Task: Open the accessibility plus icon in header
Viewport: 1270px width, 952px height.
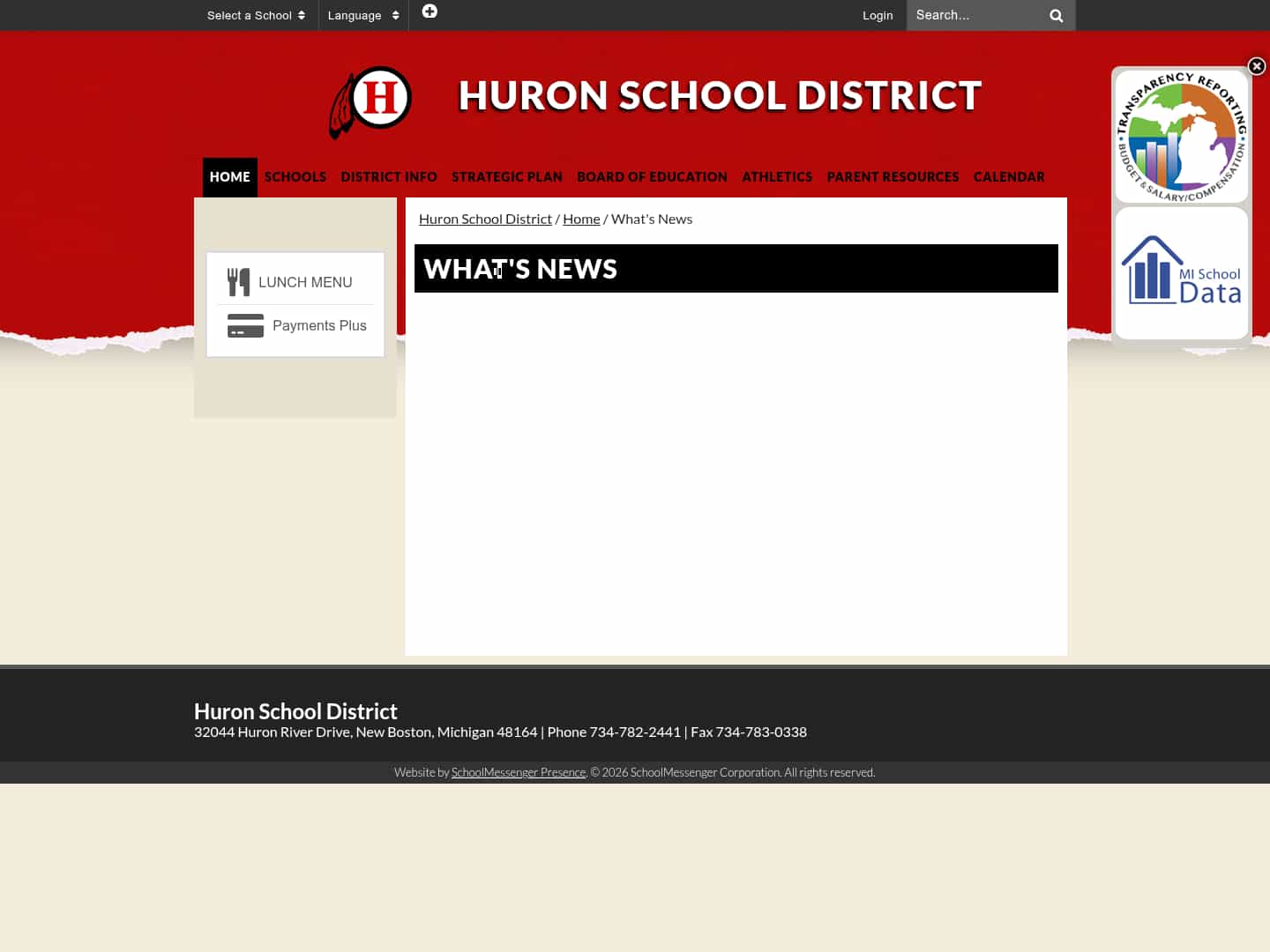Action: tap(430, 11)
